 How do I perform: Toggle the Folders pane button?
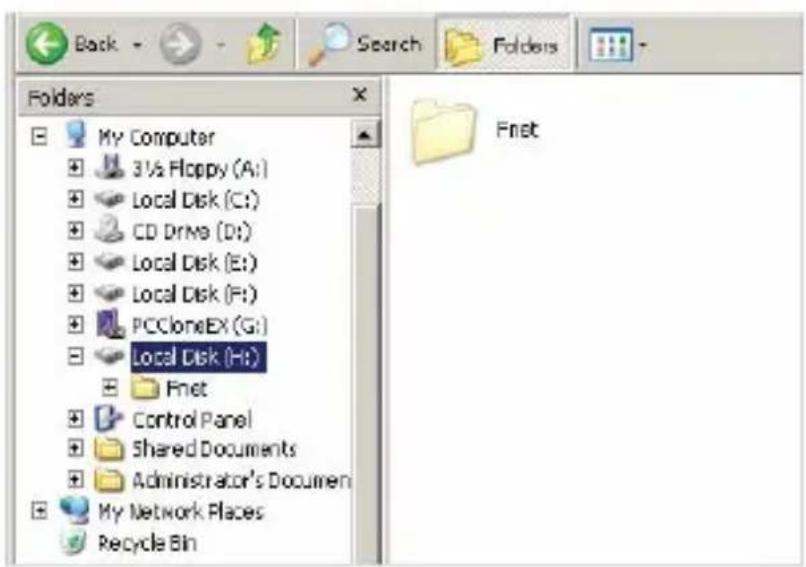pyautogui.click(x=503, y=45)
